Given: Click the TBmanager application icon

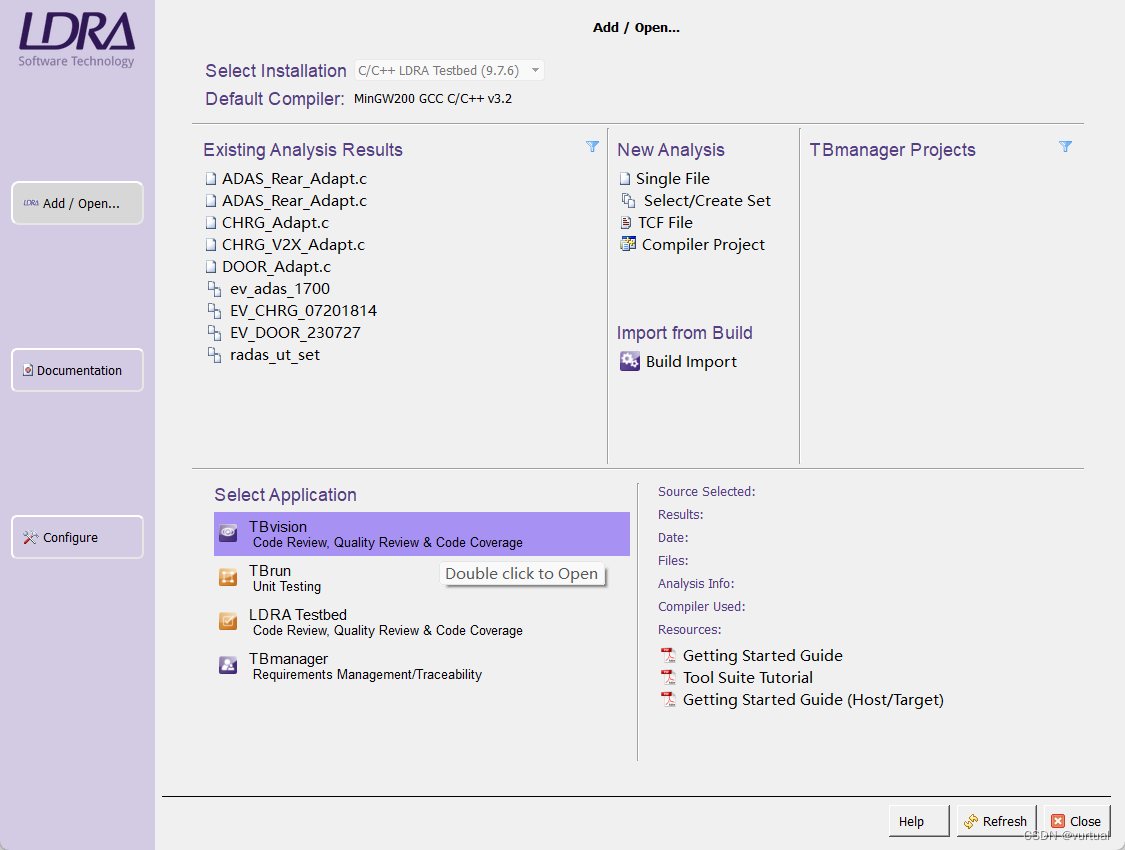Looking at the screenshot, I should [228, 665].
